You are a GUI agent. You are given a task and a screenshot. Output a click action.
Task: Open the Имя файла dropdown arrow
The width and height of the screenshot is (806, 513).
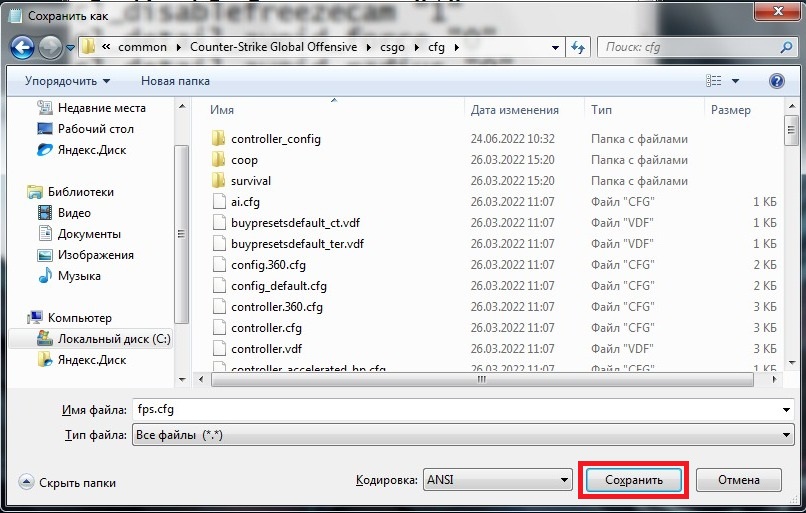pos(786,410)
